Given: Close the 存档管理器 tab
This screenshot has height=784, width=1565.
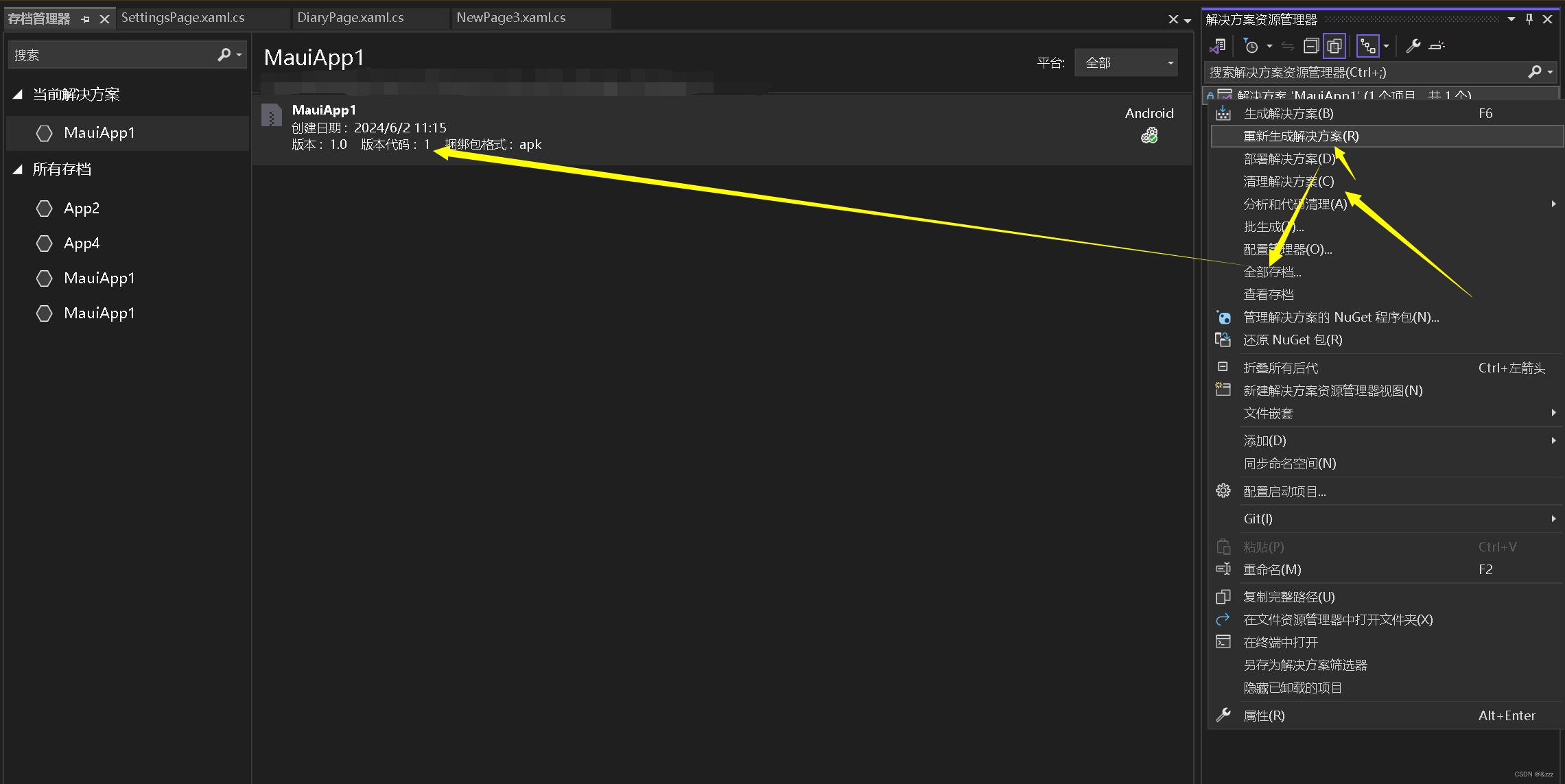Looking at the screenshot, I should [x=104, y=19].
